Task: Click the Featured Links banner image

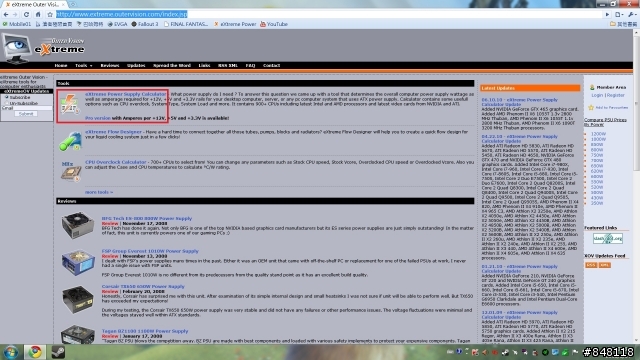Action: pyautogui.click(x=607, y=238)
